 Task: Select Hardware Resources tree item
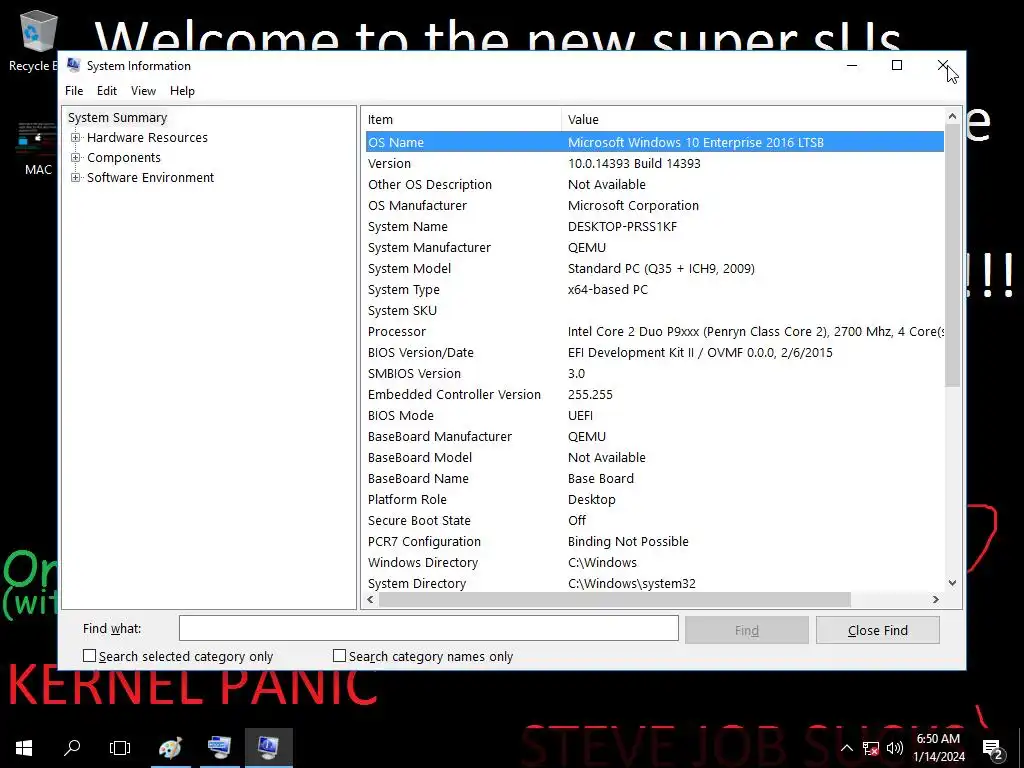148,138
